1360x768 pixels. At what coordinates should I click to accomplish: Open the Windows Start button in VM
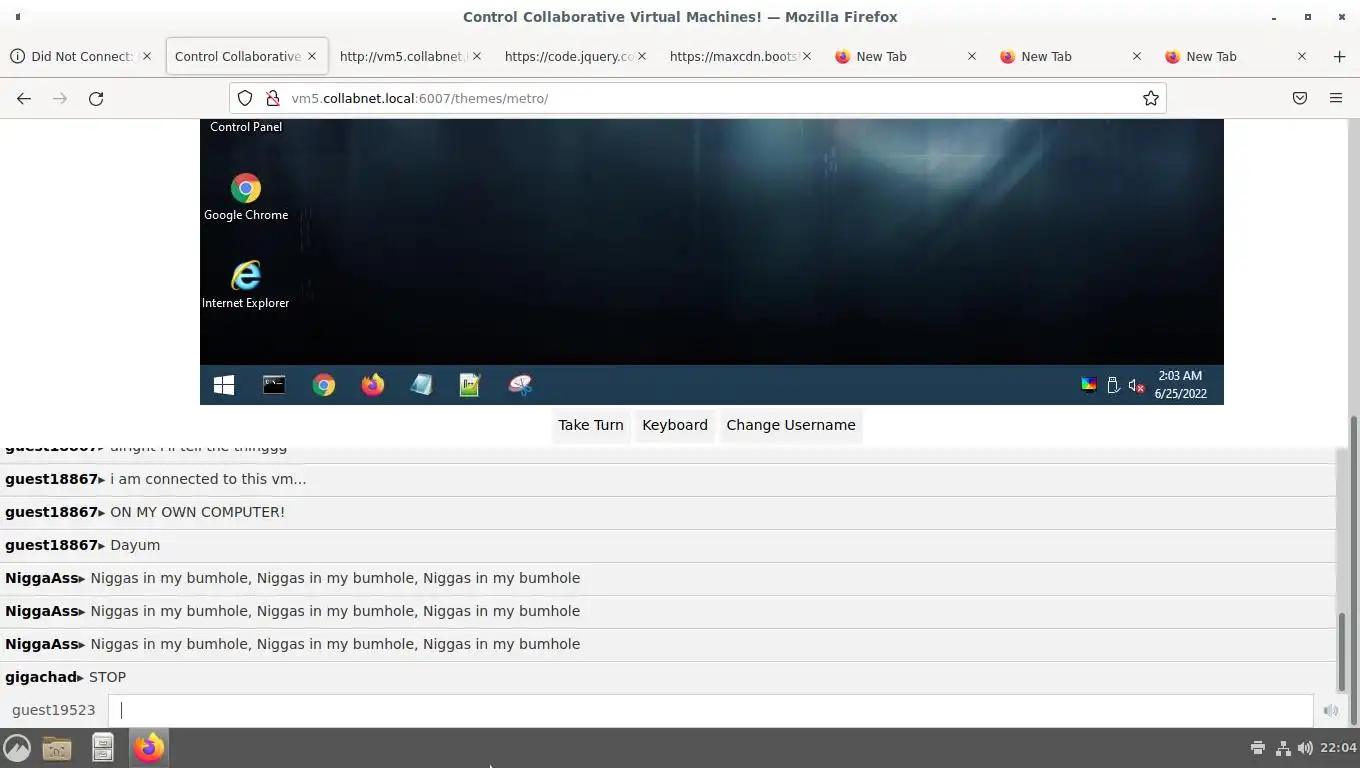224,385
